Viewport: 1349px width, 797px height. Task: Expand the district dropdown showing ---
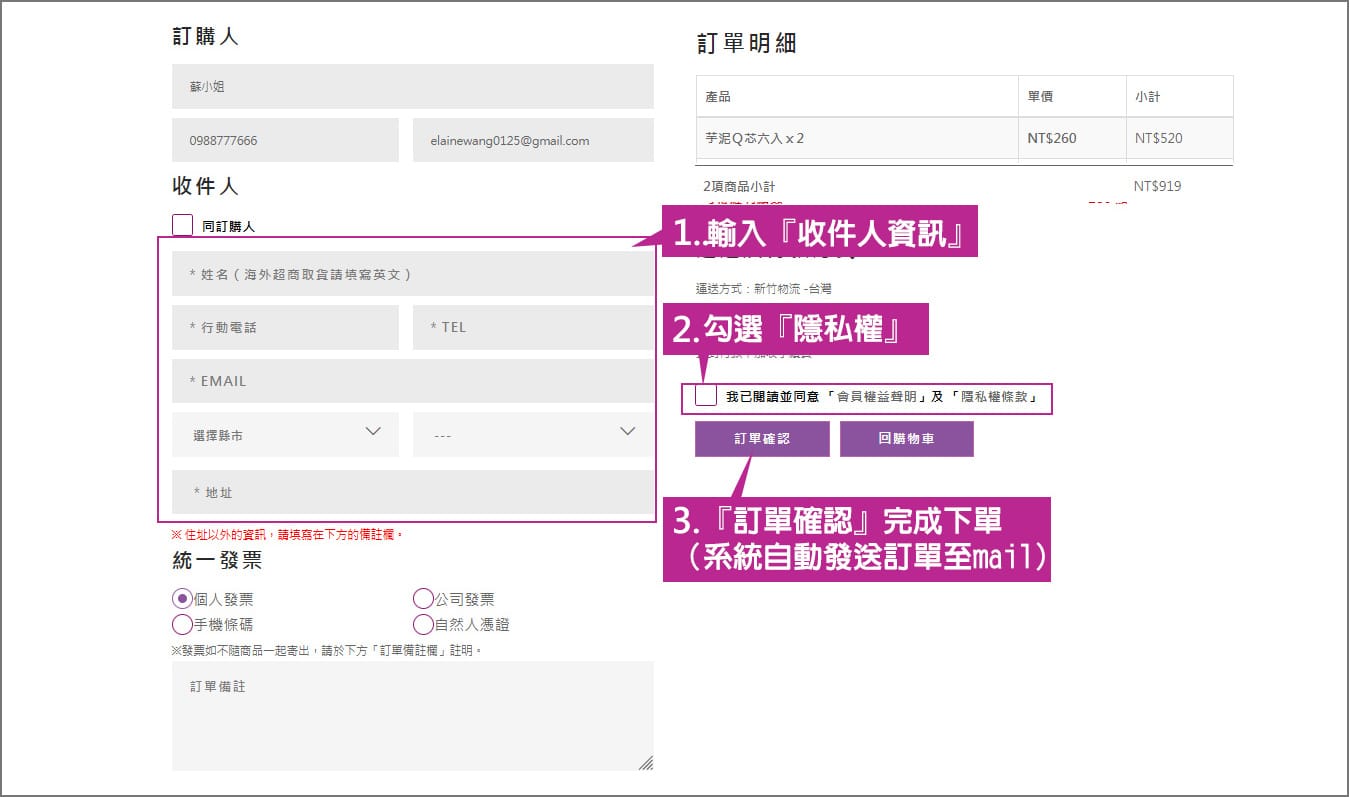pos(533,434)
